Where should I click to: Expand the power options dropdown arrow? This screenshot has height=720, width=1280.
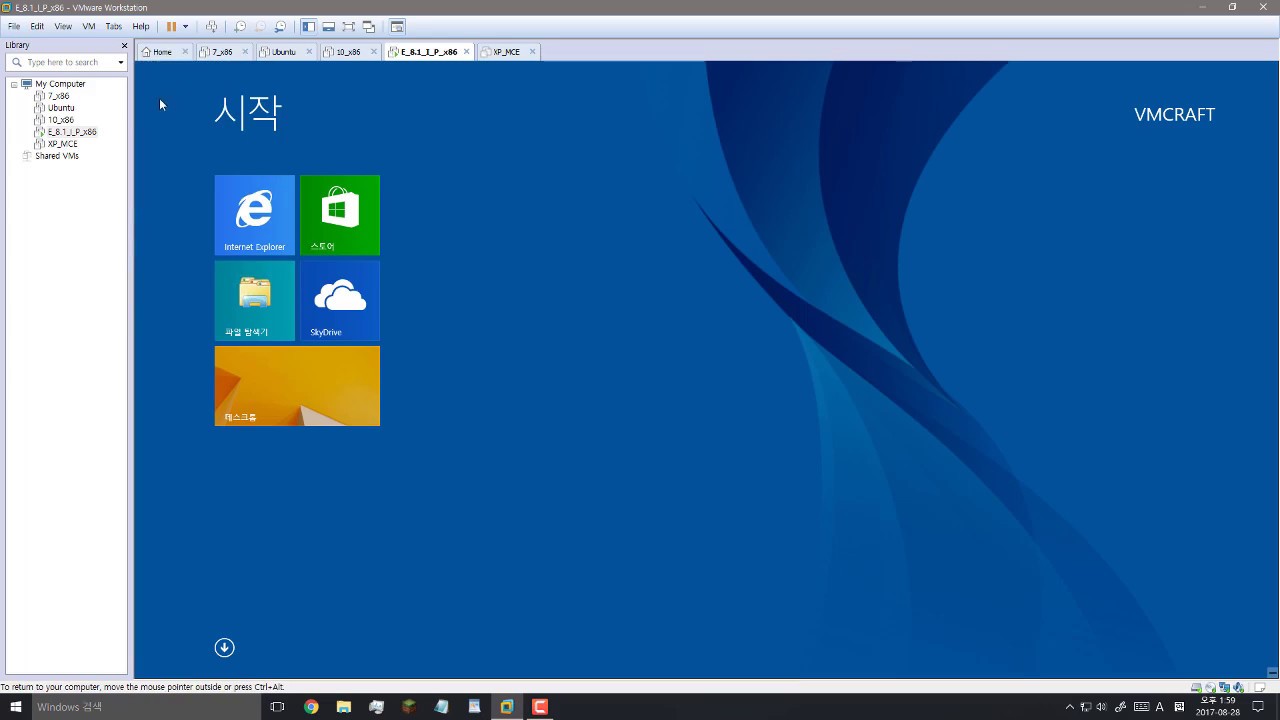[x=185, y=26]
